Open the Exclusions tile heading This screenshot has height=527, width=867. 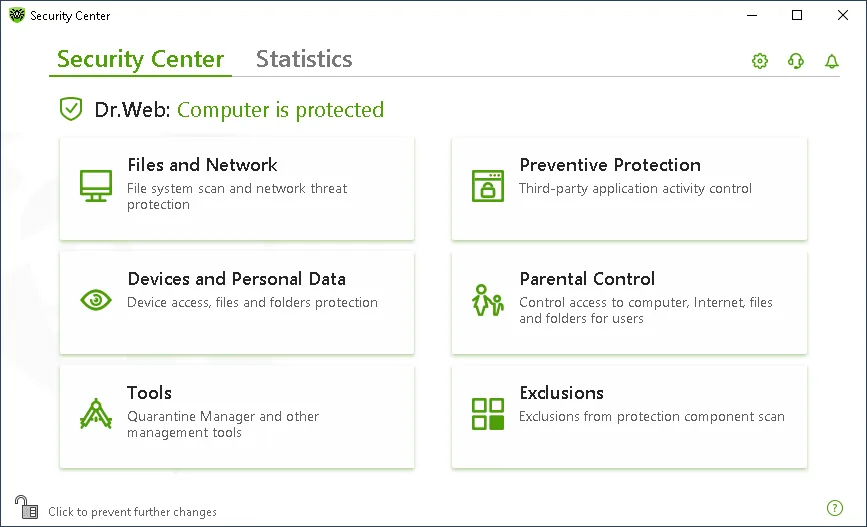coord(561,393)
